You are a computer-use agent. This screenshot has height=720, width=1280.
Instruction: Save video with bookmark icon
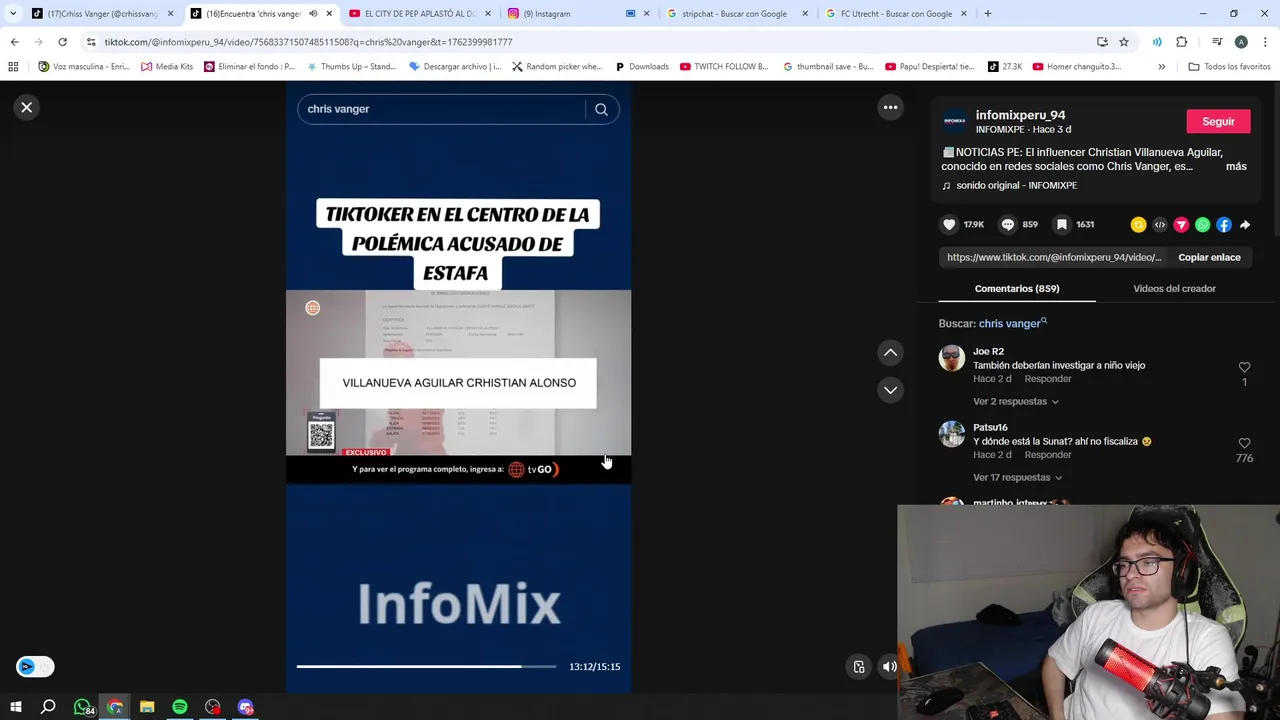click(x=1062, y=224)
